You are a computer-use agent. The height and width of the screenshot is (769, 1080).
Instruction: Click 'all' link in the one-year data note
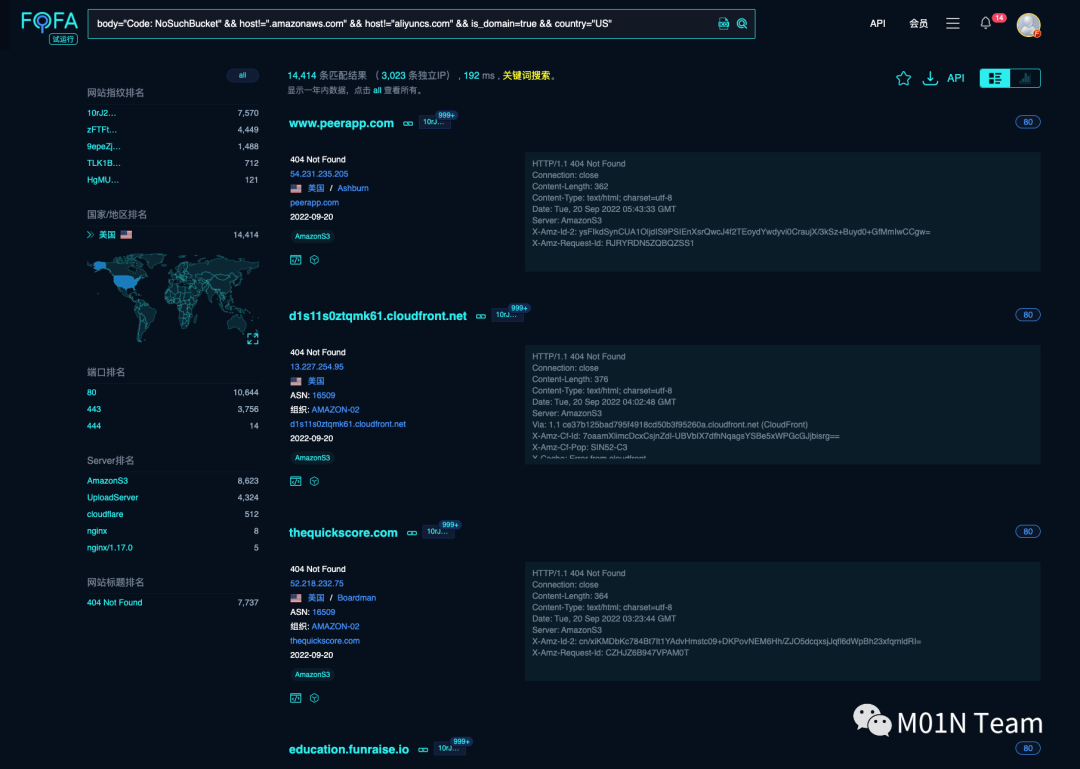coord(377,90)
